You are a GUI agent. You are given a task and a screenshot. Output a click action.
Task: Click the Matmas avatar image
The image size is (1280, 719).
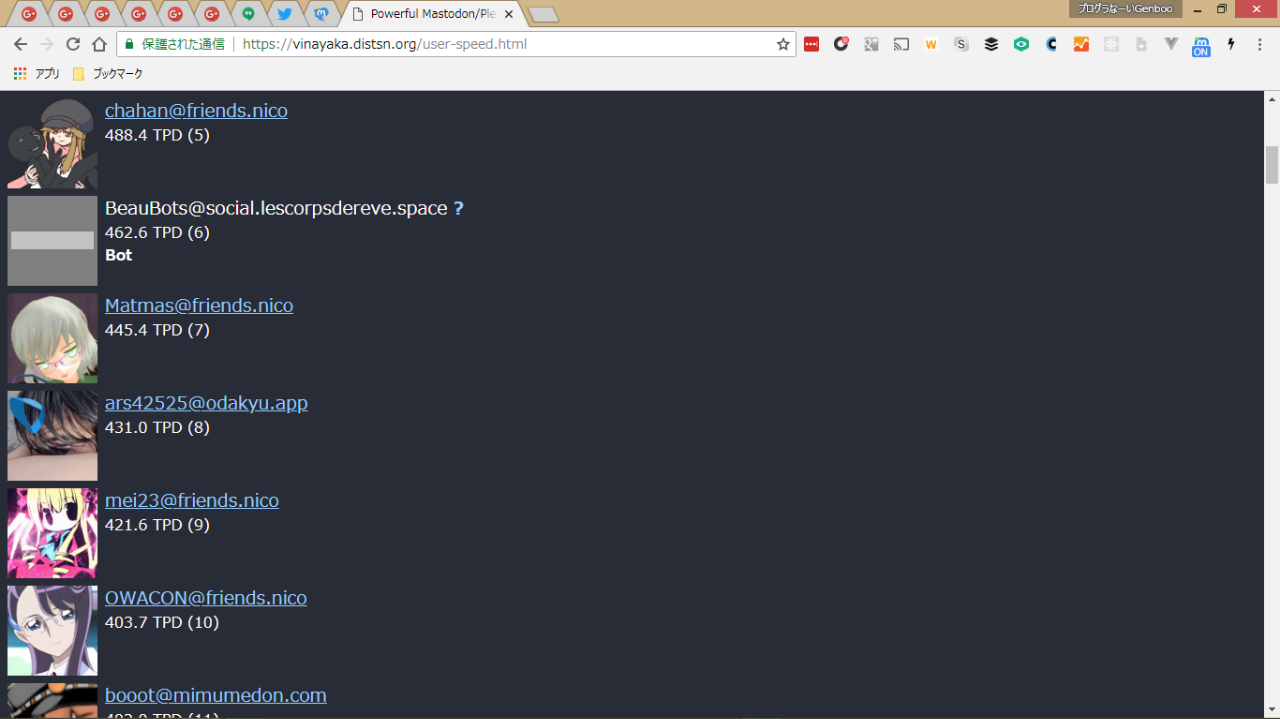click(x=52, y=338)
